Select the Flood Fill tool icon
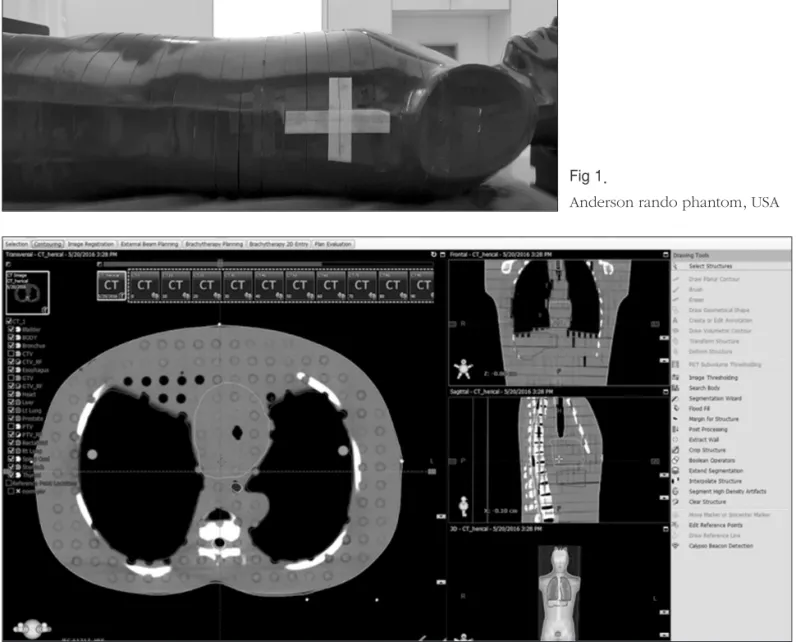The height and width of the screenshot is (642, 796). point(676,409)
